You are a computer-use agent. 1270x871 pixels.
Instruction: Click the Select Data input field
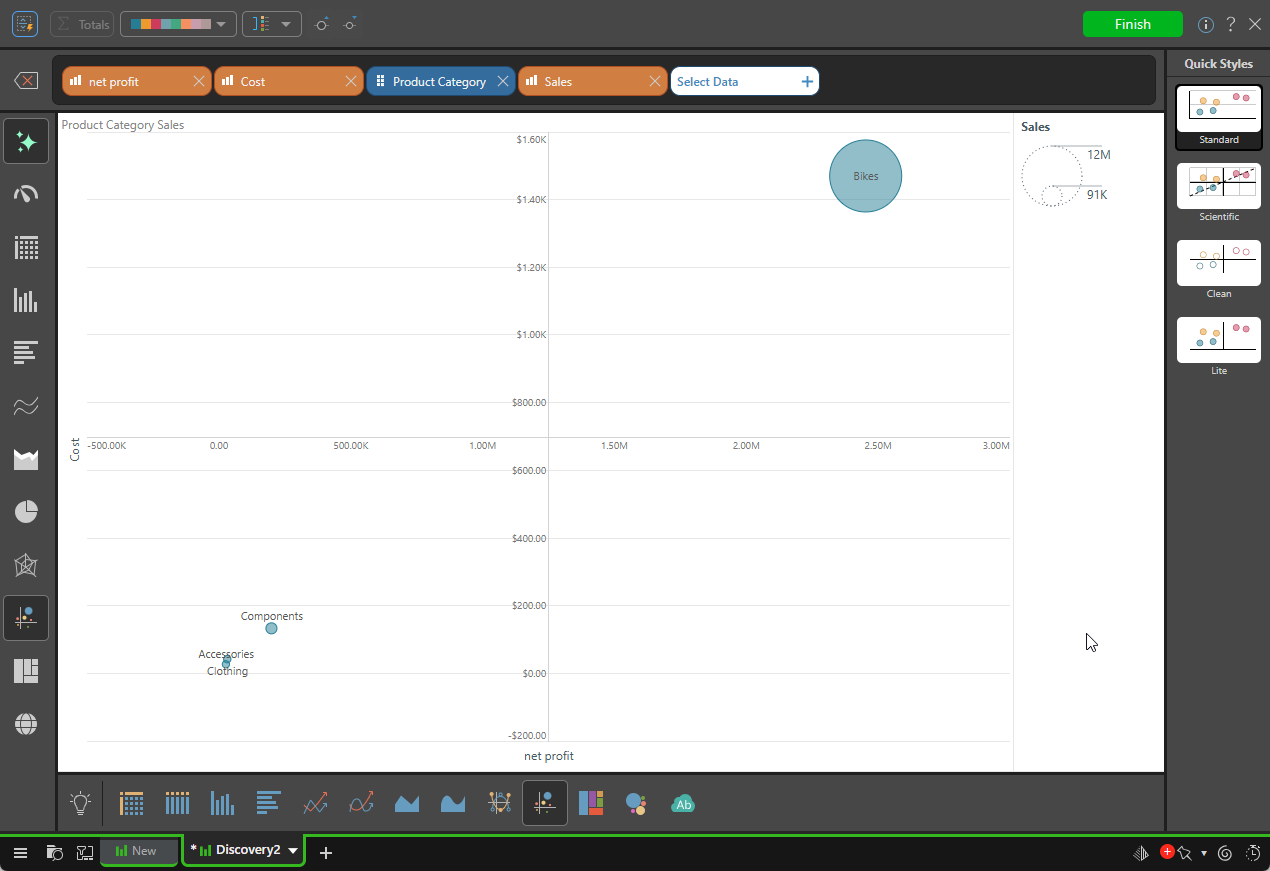tap(734, 82)
